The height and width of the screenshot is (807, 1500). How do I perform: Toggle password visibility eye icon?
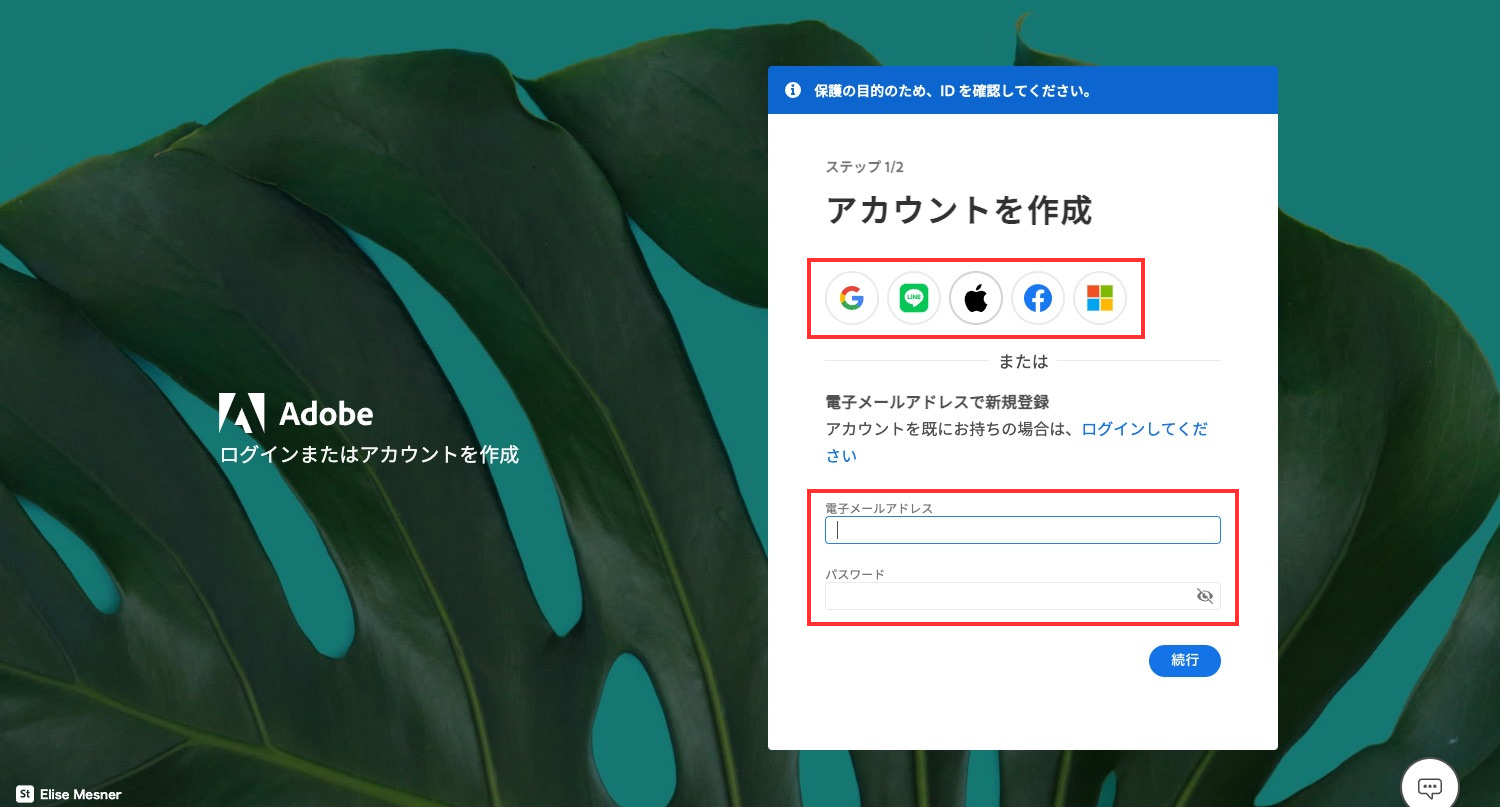1205,596
